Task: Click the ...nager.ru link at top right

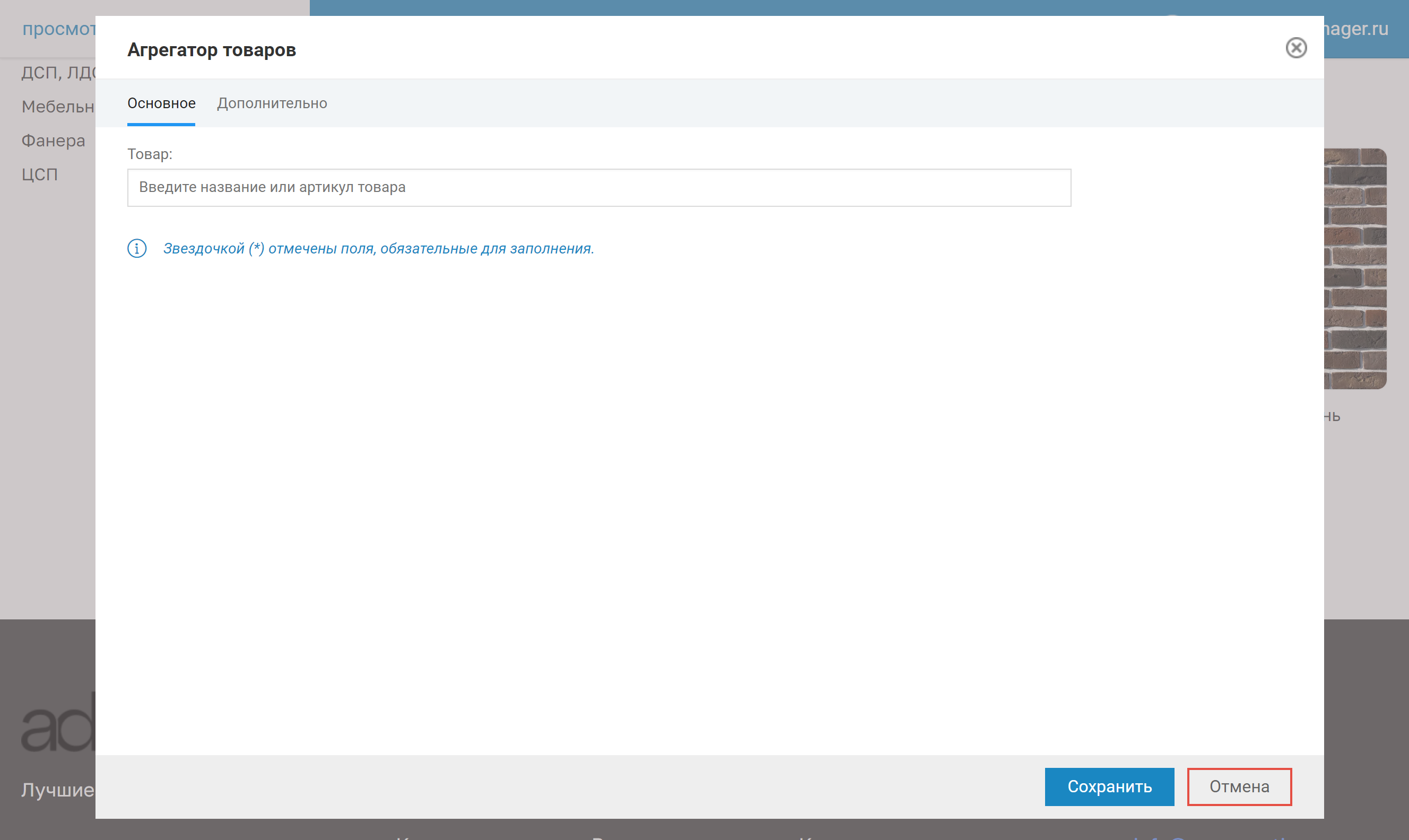Action: pos(1356,29)
